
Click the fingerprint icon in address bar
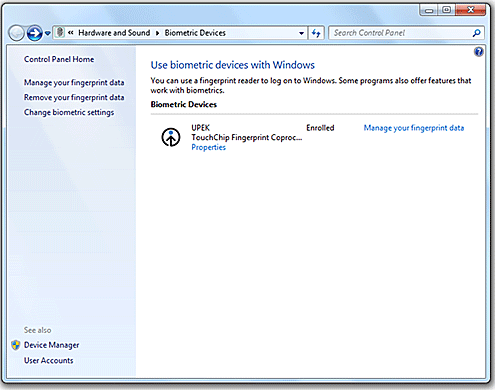(x=60, y=33)
